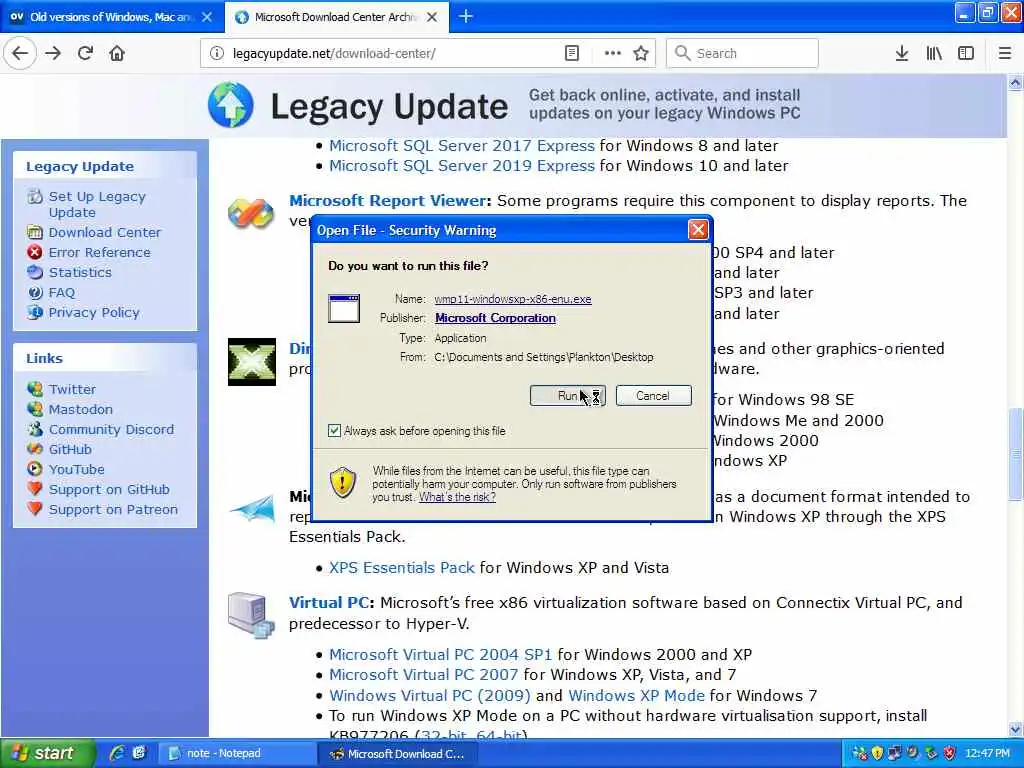Image resolution: width=1024 pixels, height=768 pixels.
Task: Click the application file icon in dialog
Action: pyautogui.click(x=344, y=308)
